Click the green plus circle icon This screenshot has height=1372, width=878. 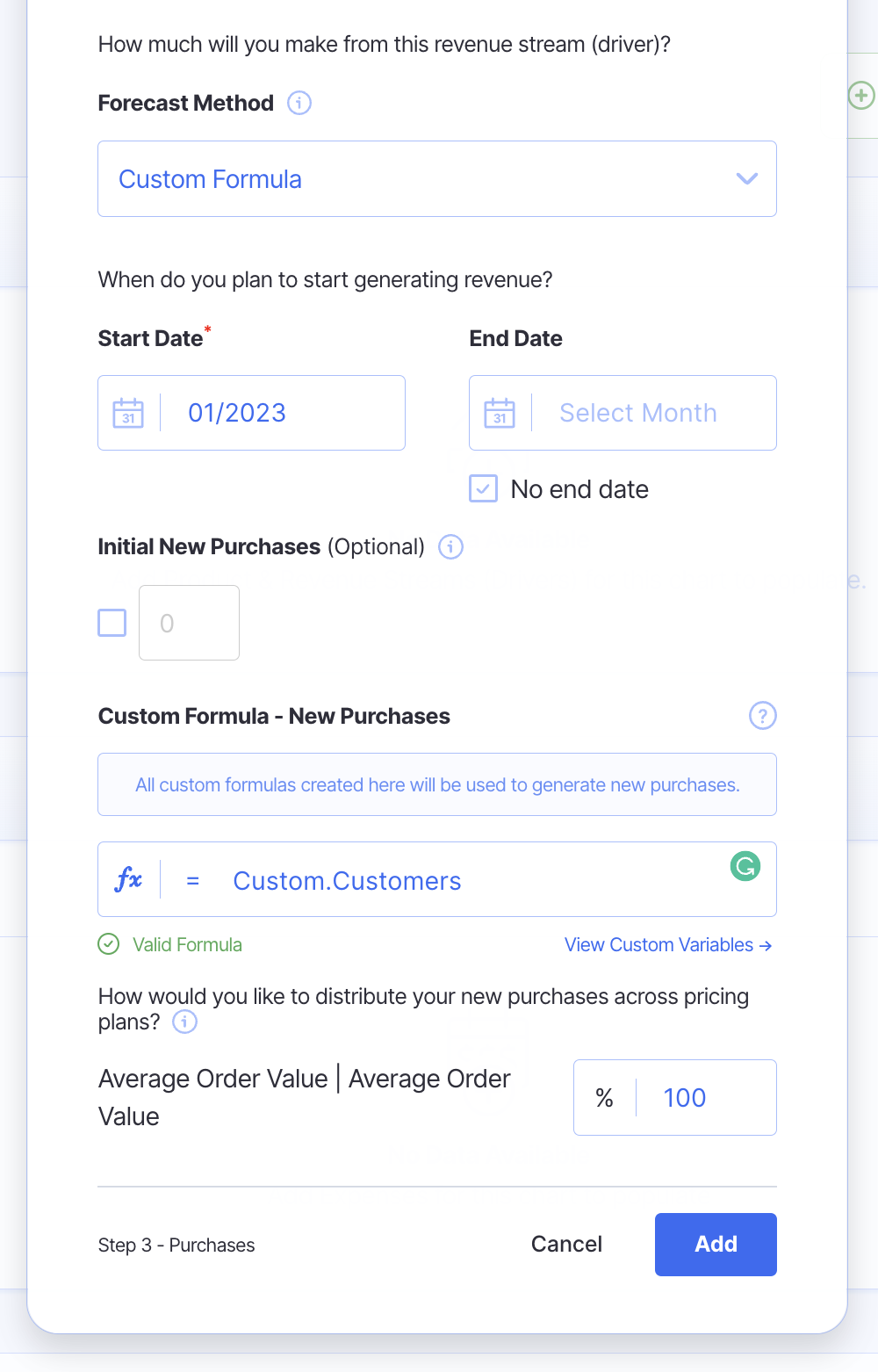point(861,95)
